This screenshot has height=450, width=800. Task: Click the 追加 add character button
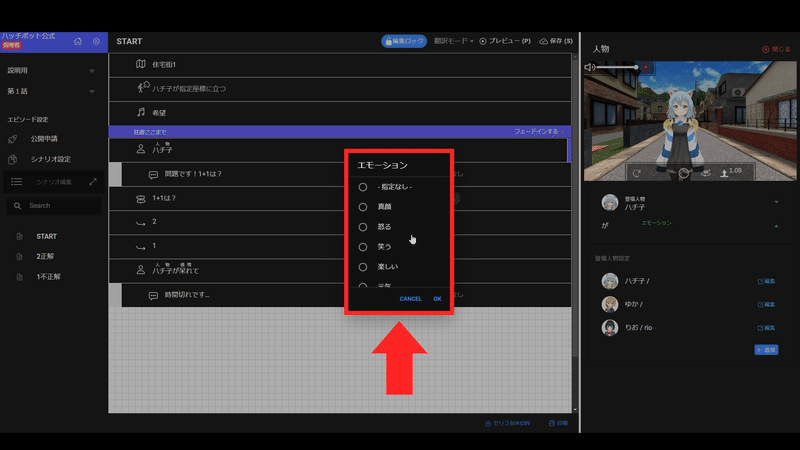(766, 350)
